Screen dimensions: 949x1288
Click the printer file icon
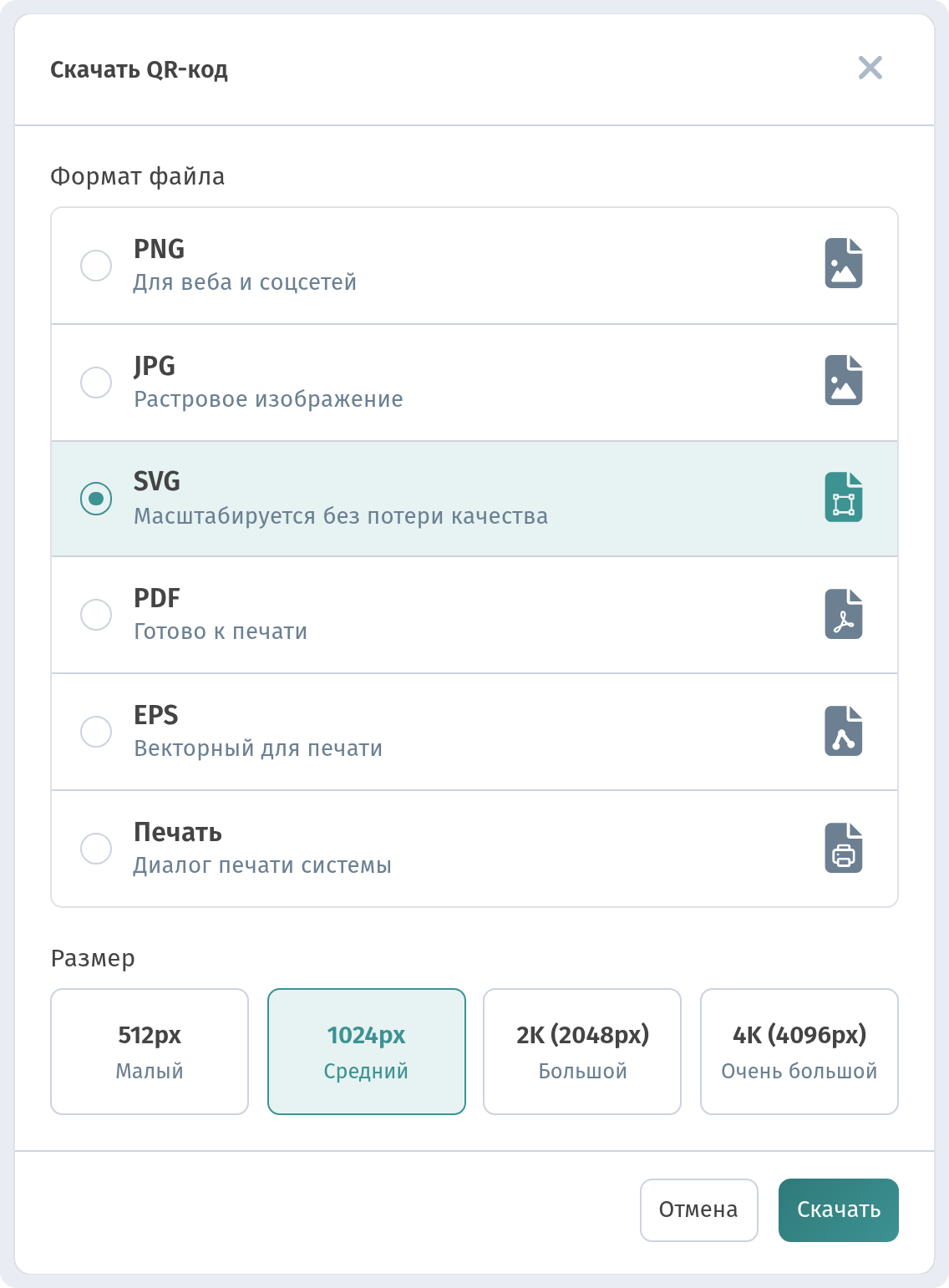(844, 848)
